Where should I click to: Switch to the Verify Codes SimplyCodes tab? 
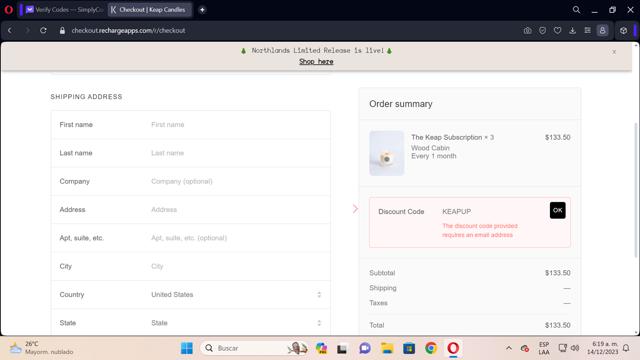(64, 10)
